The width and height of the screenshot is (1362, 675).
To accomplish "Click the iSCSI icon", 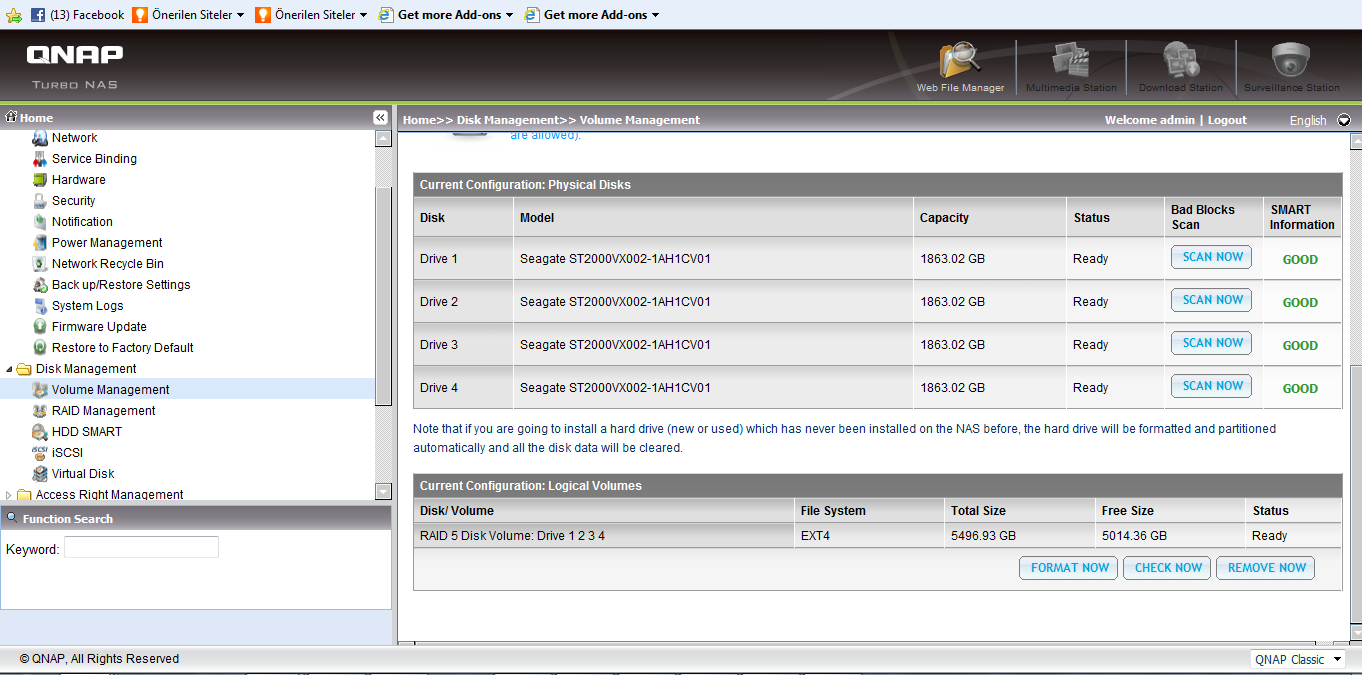I will coord(40,453).
